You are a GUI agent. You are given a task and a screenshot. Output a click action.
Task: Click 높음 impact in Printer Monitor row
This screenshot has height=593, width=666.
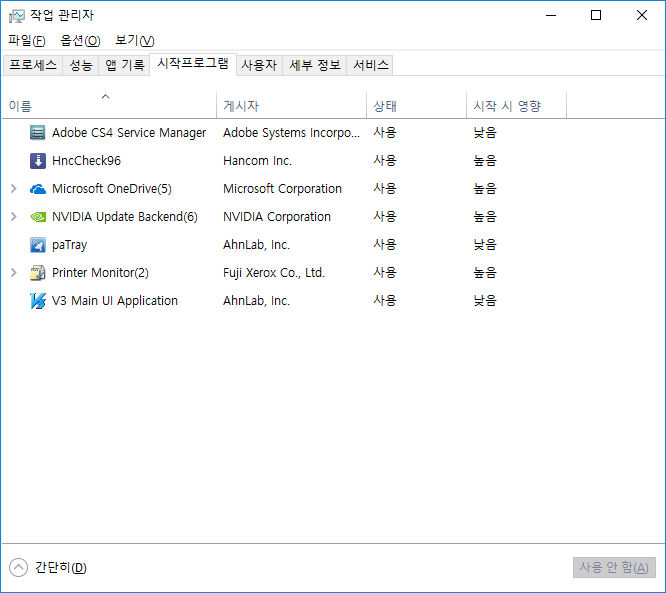485,272
